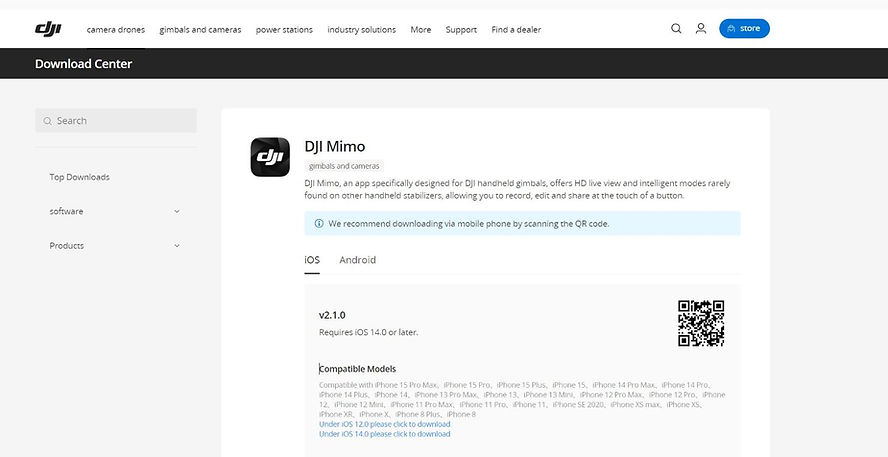Click the Products label in sidebar

point(67,246)
